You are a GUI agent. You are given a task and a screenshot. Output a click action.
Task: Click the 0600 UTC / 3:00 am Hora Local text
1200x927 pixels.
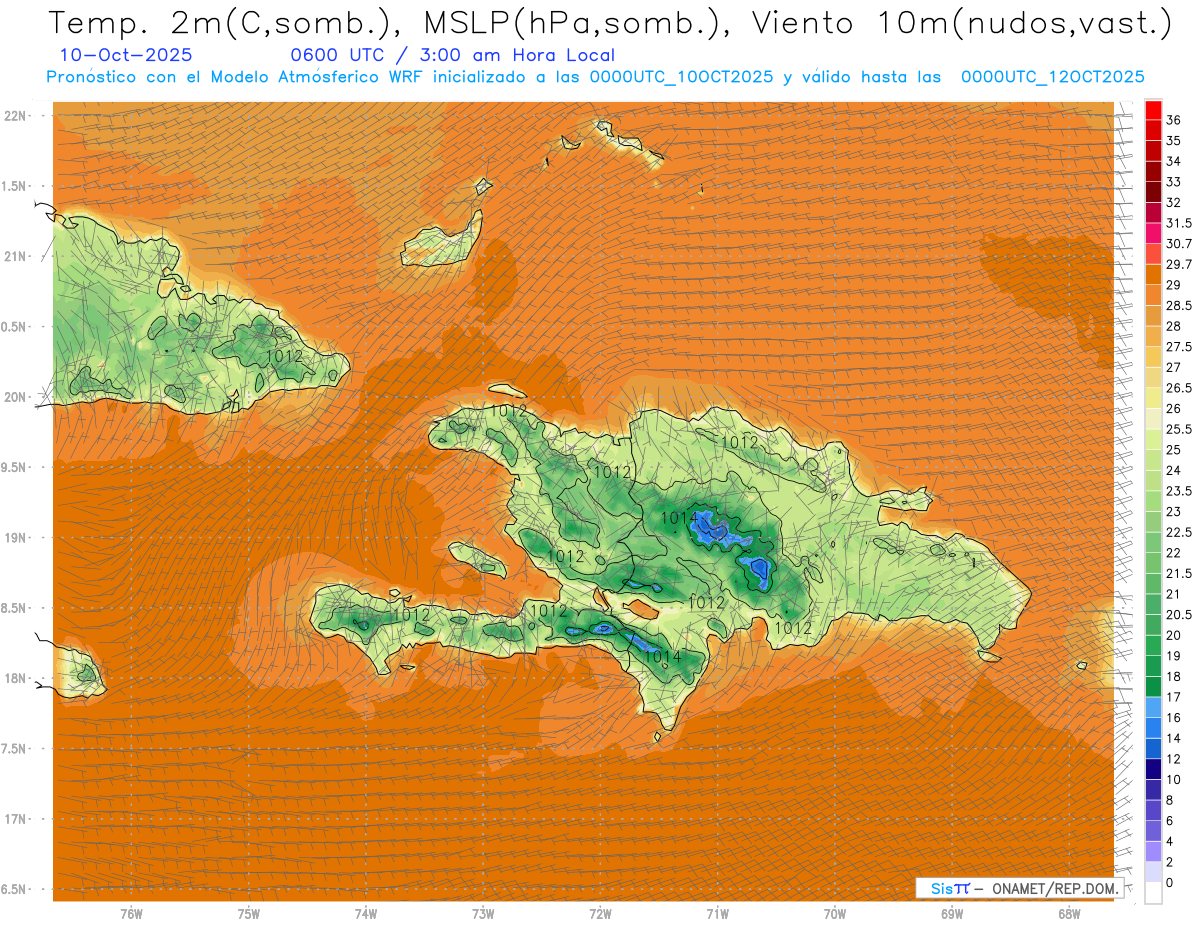(x=452, y=55)
